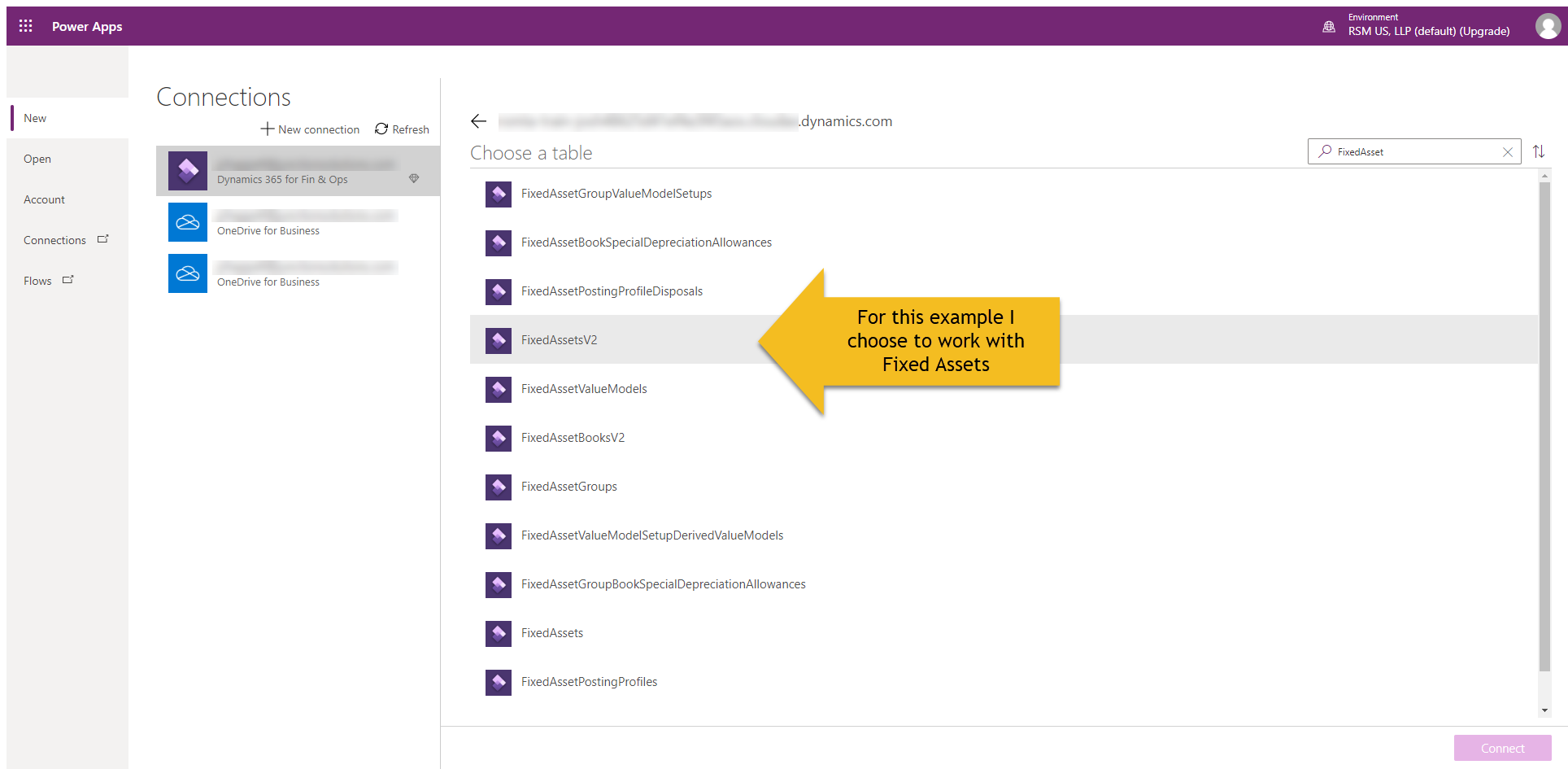This screenshot has height=769, width=1568.
Task: Click the user profile avatar
Action: pyautogui.click(x=1547, y=26)
